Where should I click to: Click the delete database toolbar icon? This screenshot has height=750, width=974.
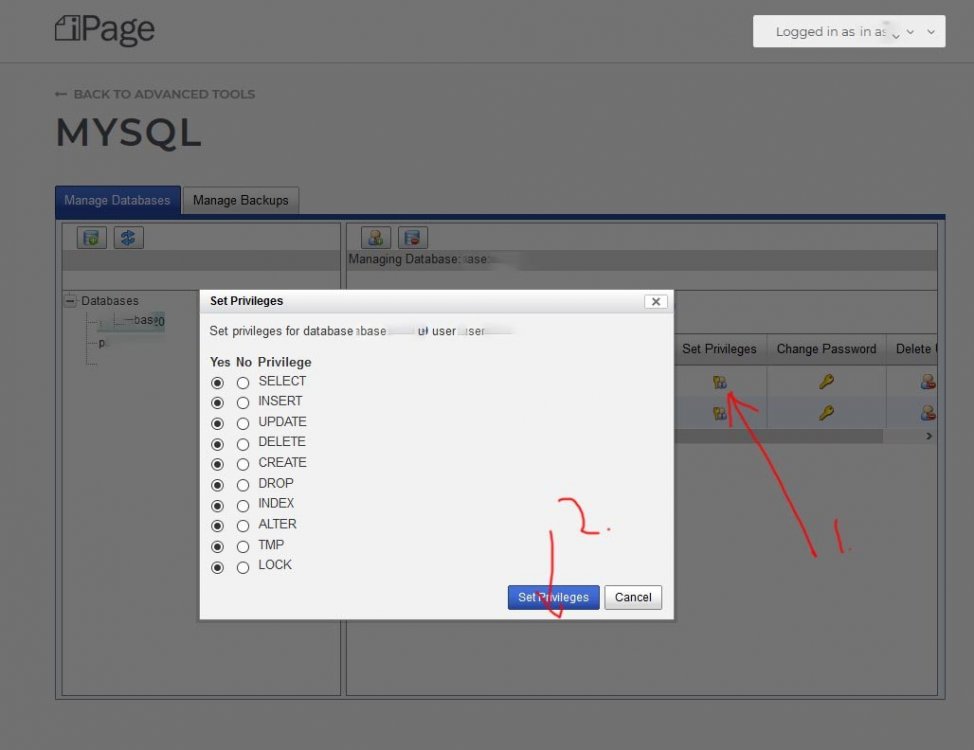[412, 237]
